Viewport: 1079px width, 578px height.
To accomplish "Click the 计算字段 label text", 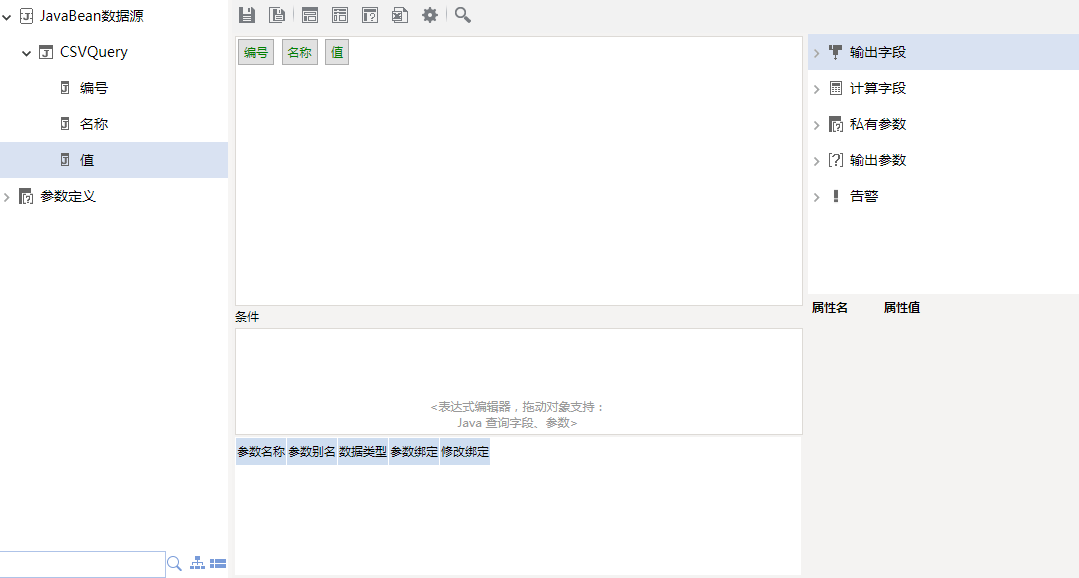I will pos(878,88).
